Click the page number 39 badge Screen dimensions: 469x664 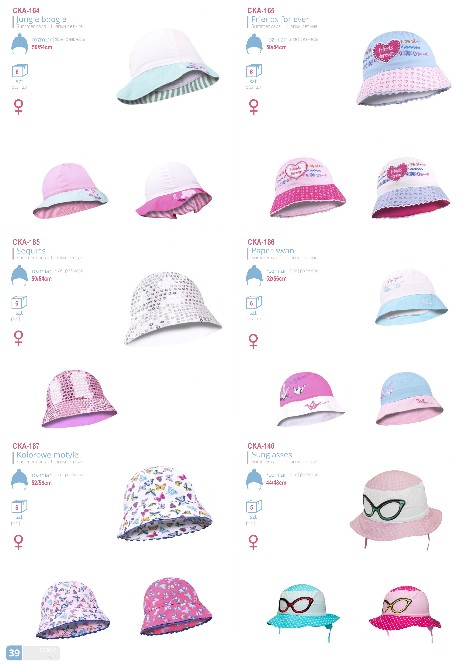14,652
